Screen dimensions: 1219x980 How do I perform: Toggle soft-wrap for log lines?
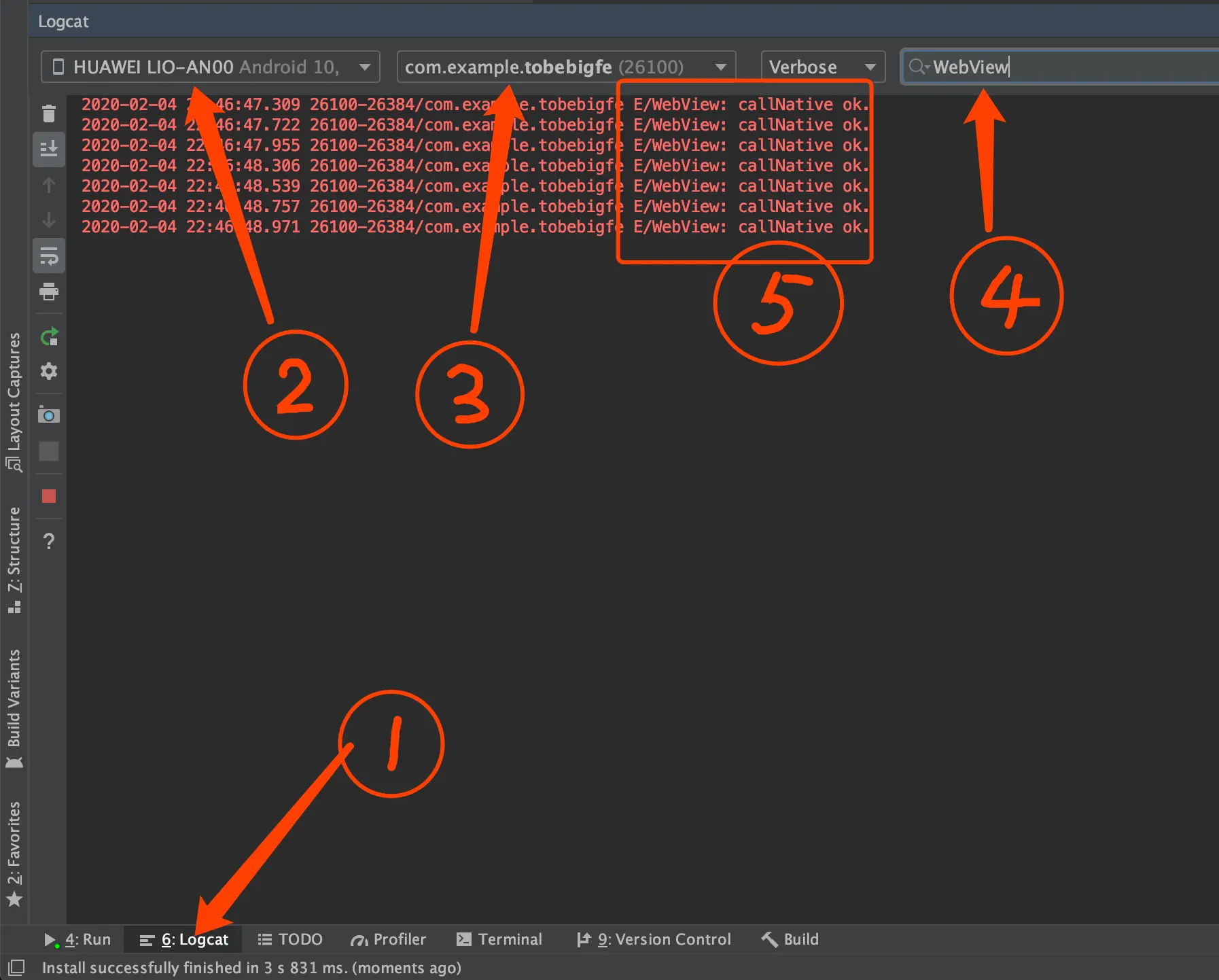(49, 256)
